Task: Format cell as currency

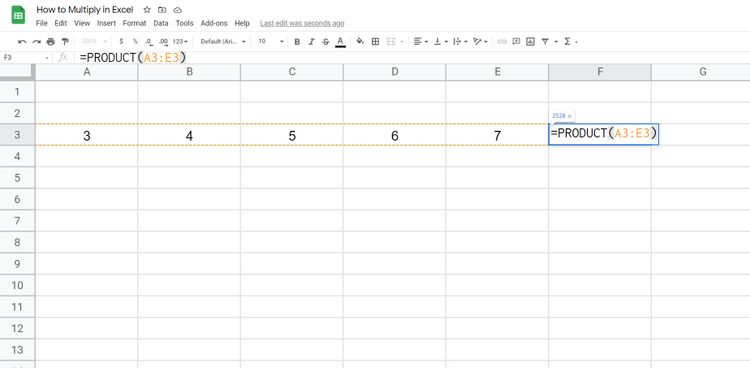Action: pos(121,42)
